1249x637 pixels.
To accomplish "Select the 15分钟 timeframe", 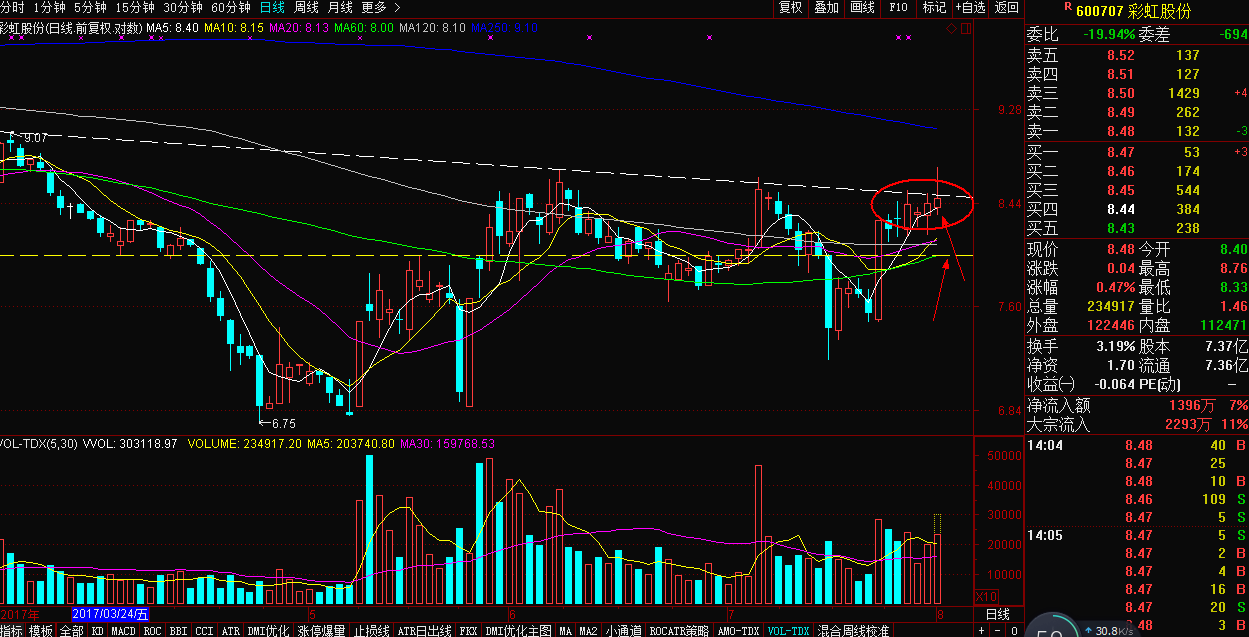I will point(135,7).
